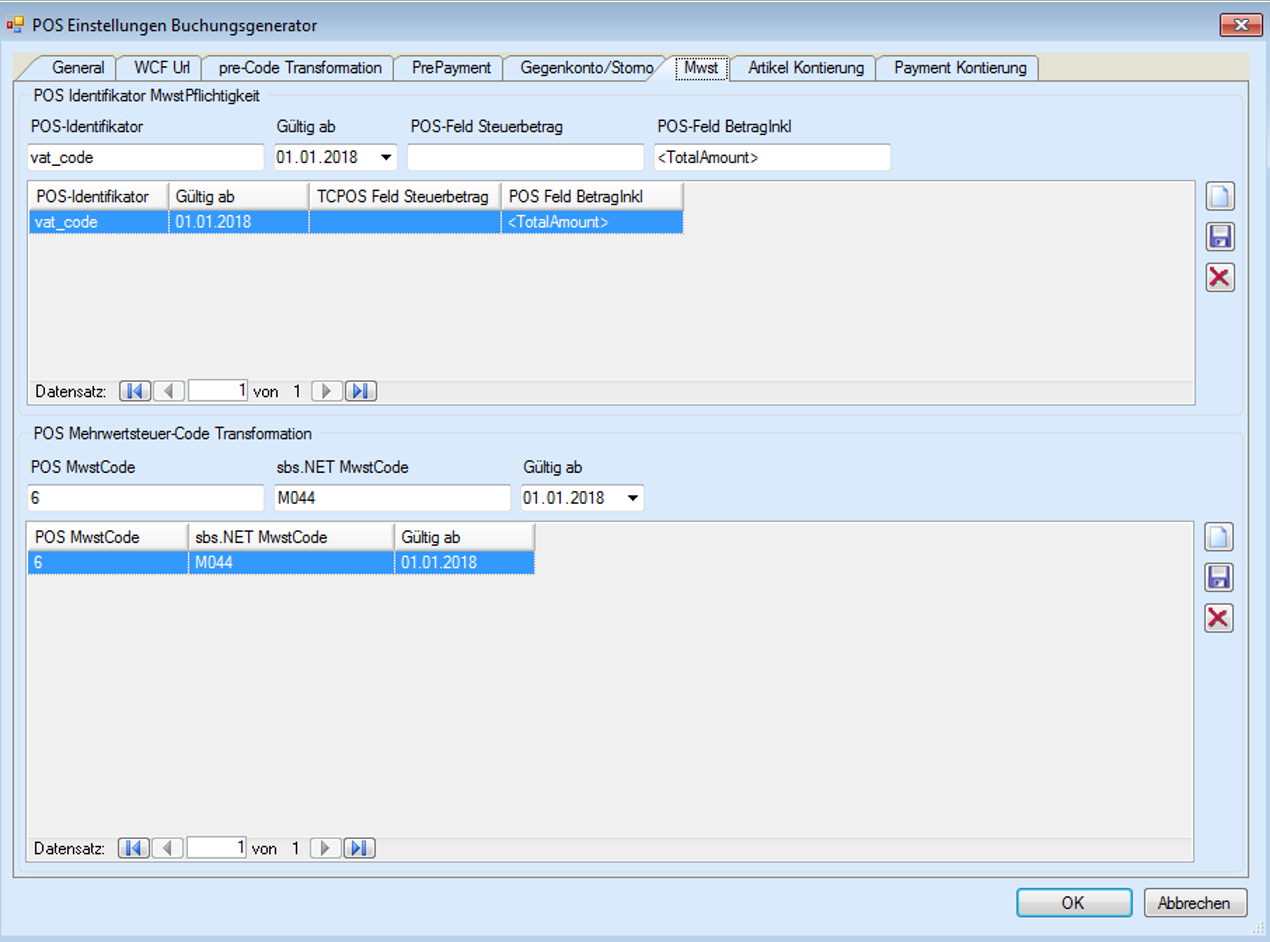Expand Gültig ab dropdown in Transformation section
Image resolution: width=1270 pixels, height=942 pixels.
(x=631, y=498)
